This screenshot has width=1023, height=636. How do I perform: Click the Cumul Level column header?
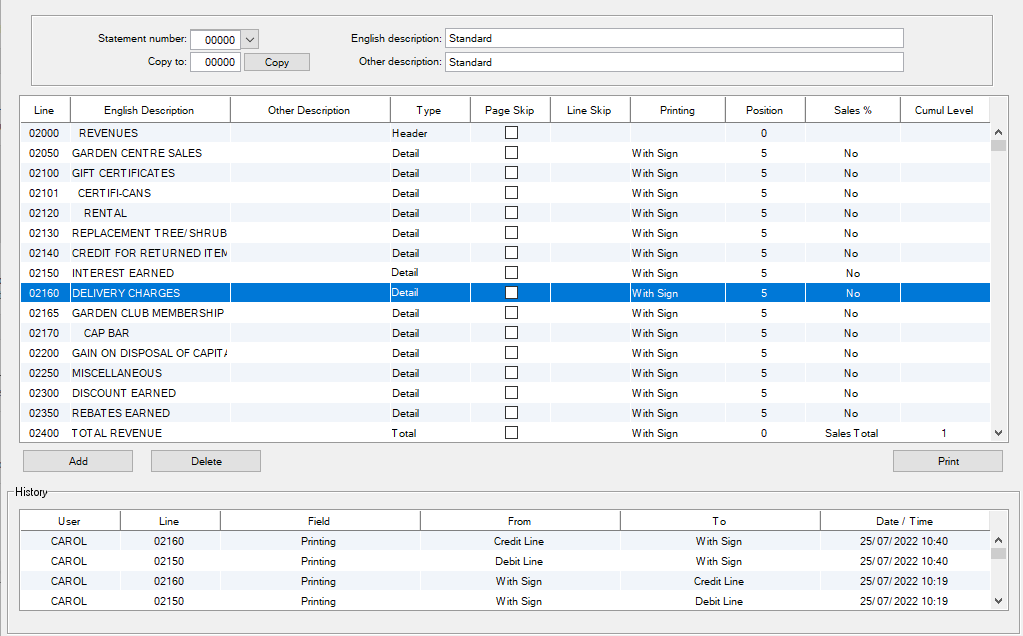pyautogui.click(x=944, y=110)
